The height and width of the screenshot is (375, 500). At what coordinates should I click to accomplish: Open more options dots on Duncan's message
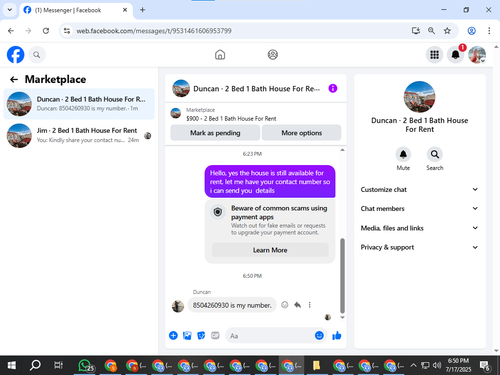point(309,305)
